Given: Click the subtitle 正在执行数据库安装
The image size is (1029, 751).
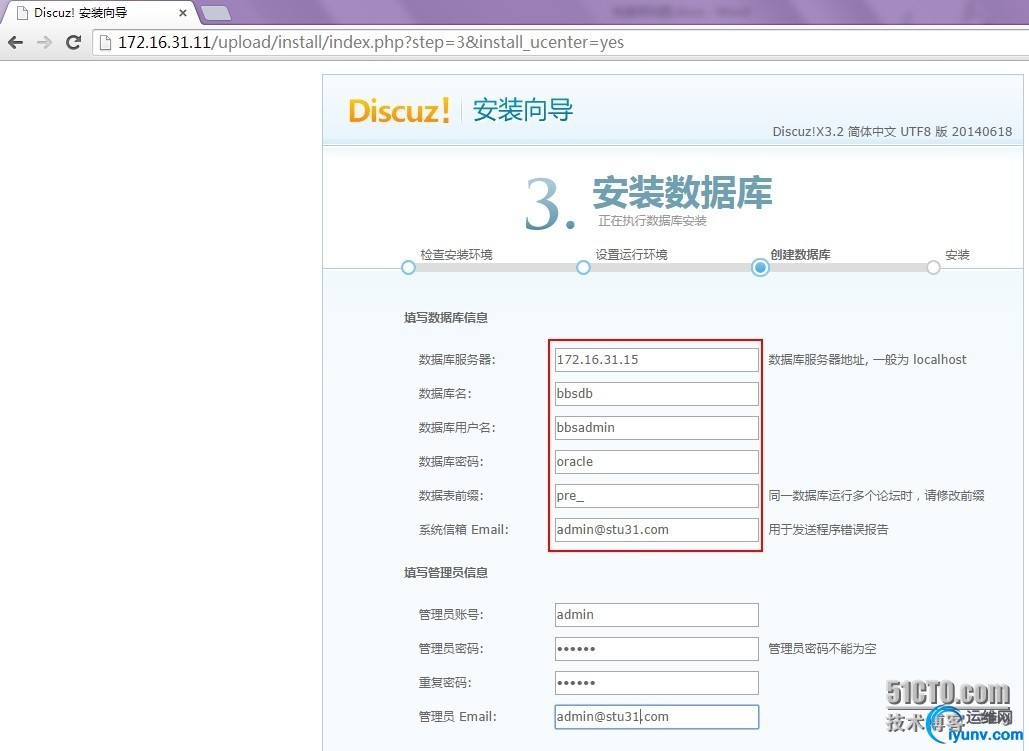Looking at the screenshot, I should click(652, 221).
